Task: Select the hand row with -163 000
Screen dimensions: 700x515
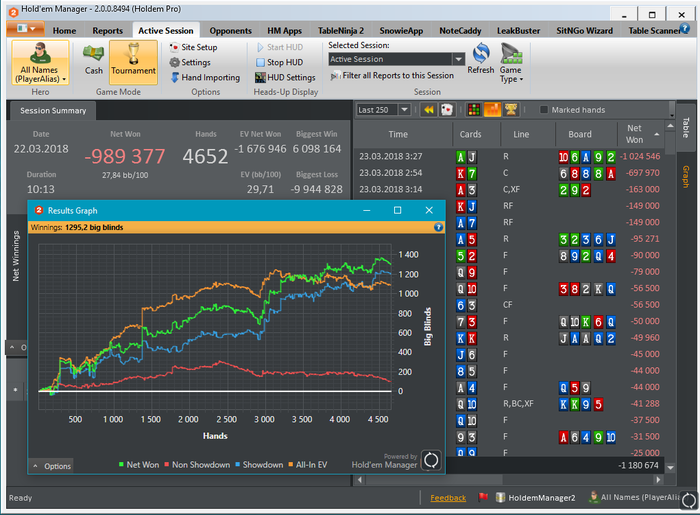Action: pyautogui.click(x=509, y=190)
